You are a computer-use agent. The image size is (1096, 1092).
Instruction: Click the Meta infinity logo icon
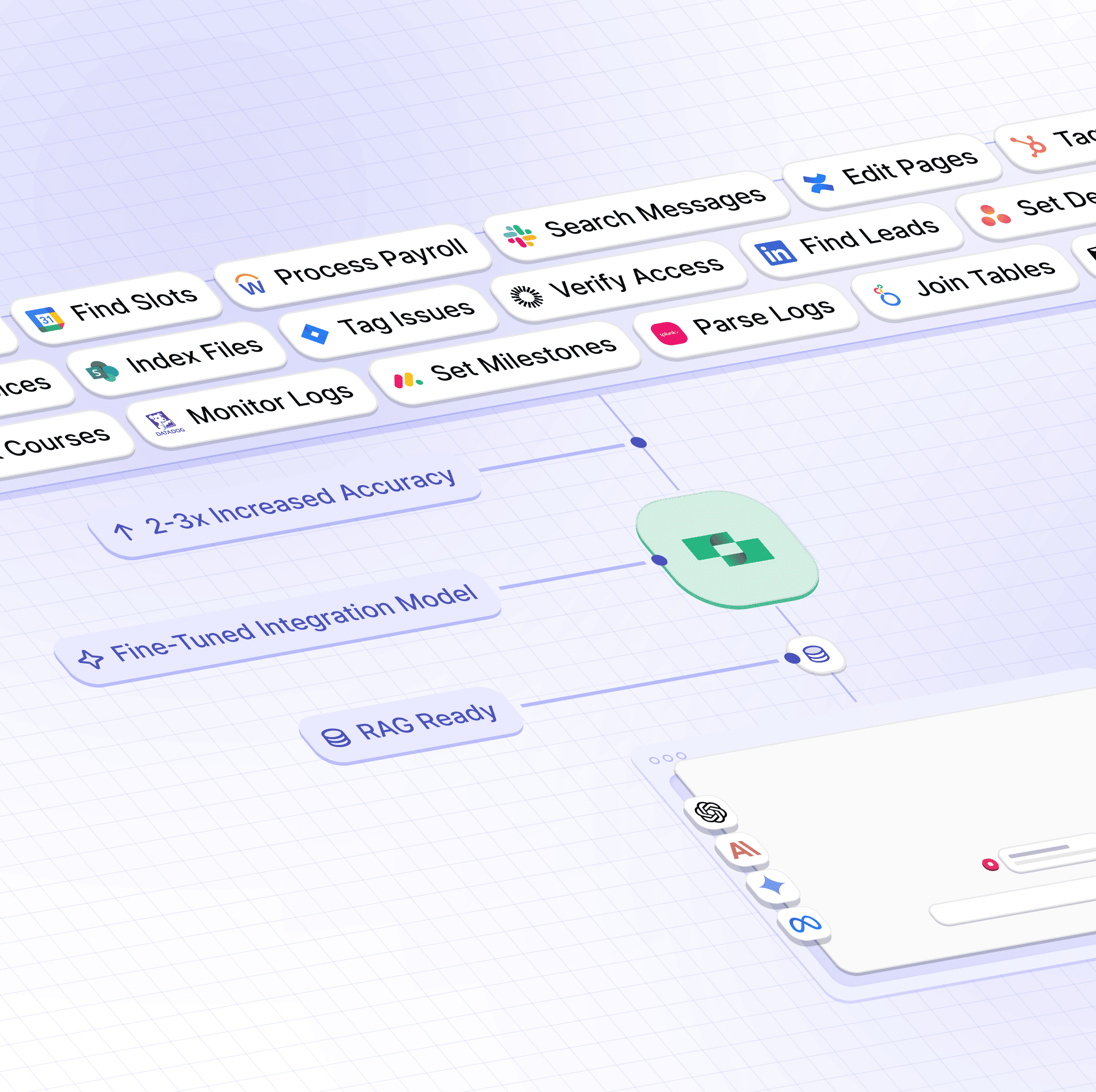(805, 924)
